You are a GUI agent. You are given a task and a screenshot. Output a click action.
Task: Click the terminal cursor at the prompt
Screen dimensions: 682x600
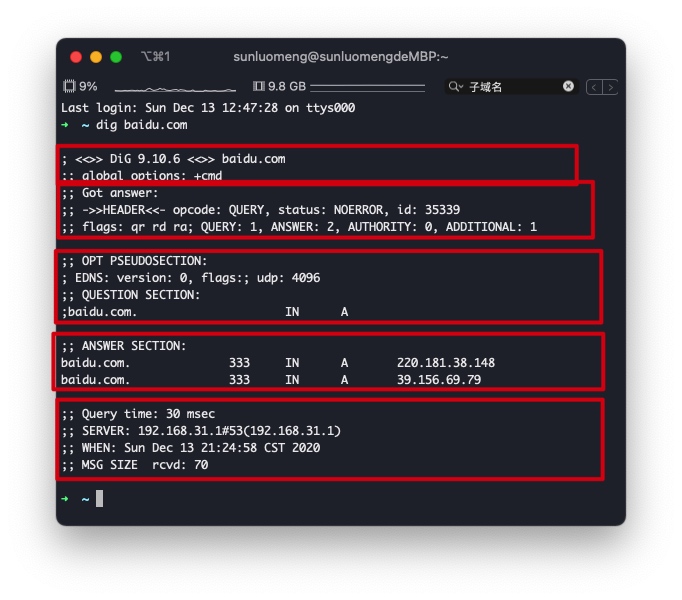click(x=100, y=499)
